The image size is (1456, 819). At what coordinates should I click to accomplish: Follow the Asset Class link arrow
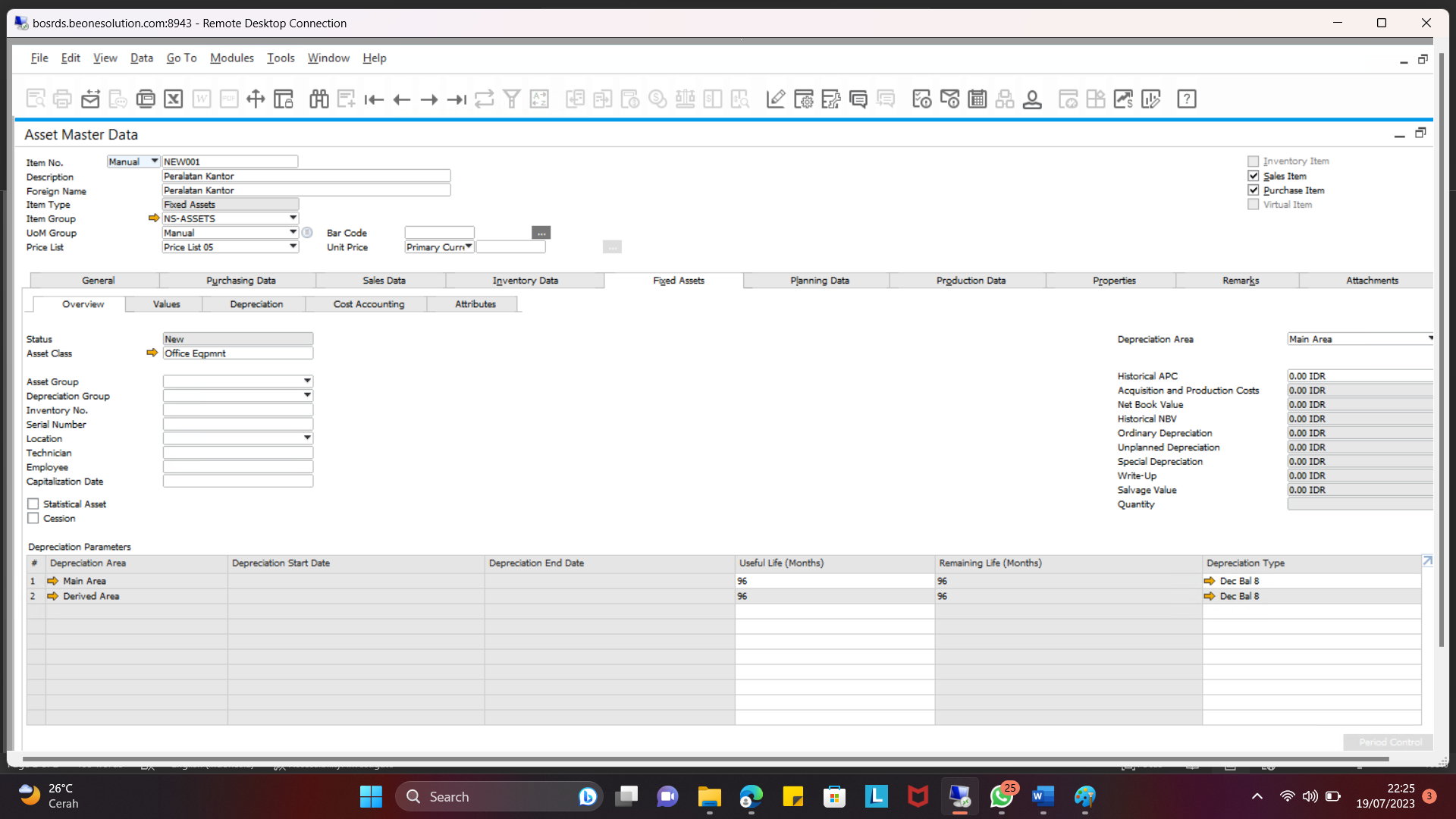click(x=152, y=353)
